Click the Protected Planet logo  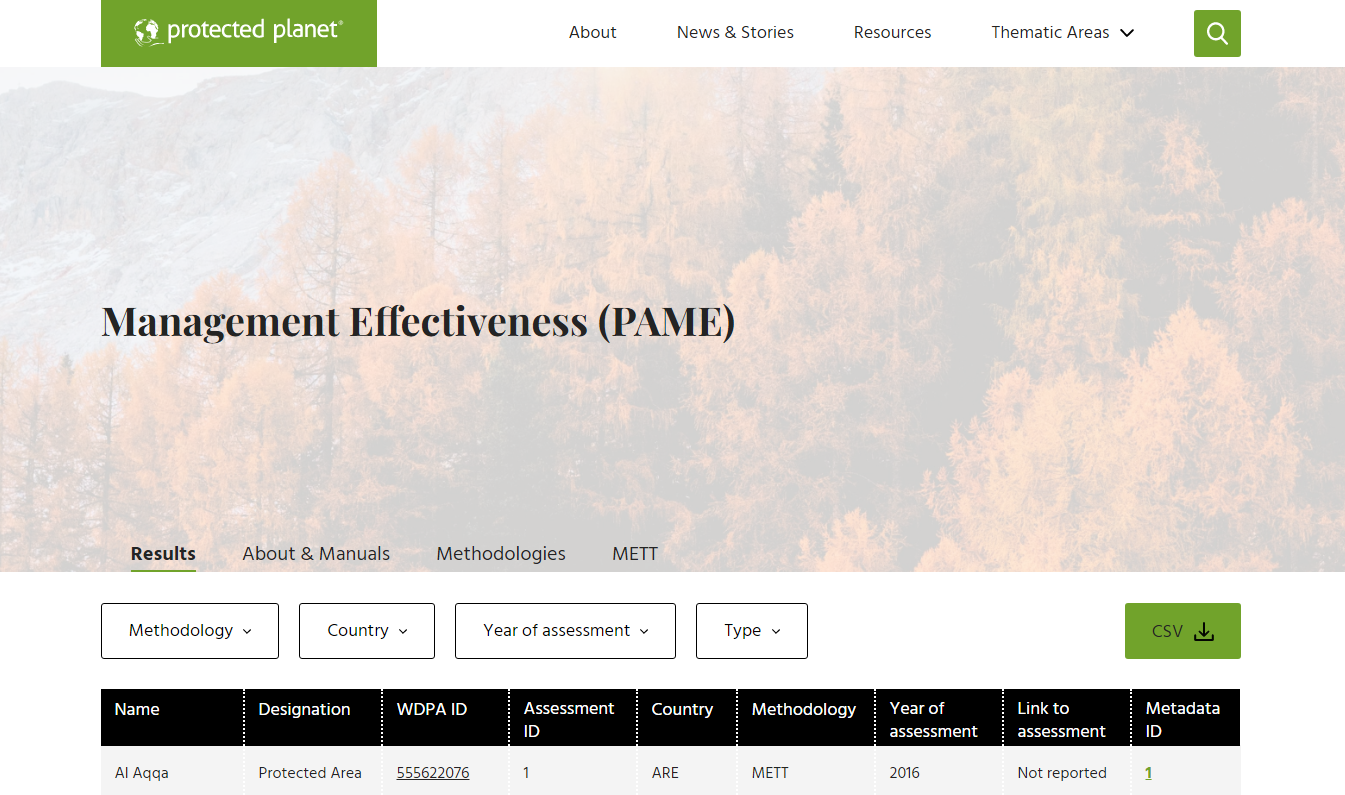(x=239, y=32)
